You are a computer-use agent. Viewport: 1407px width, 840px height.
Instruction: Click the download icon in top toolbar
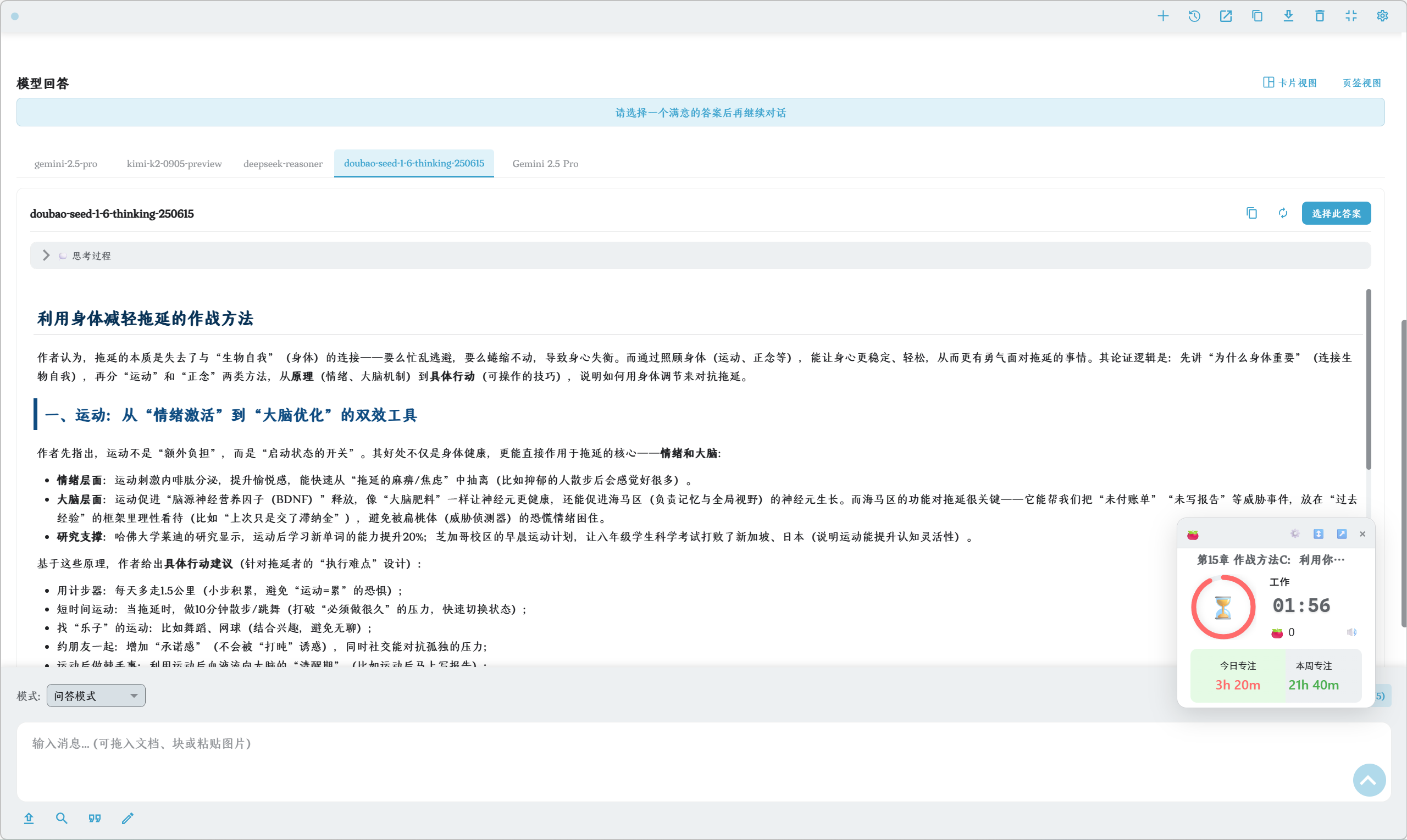point(1288,16)
